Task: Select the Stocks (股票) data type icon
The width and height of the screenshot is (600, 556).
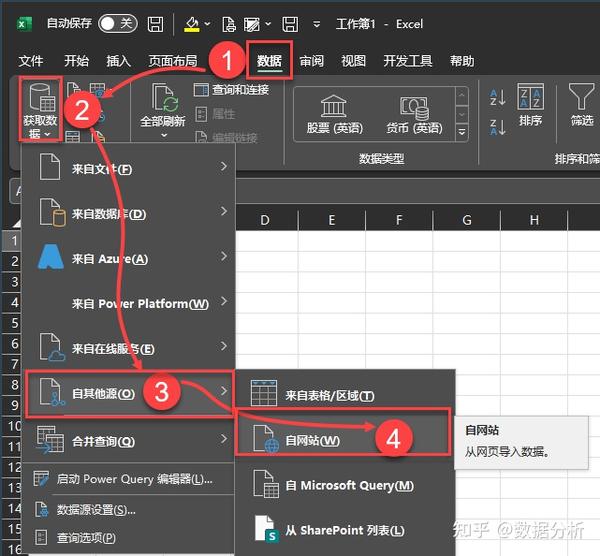Action: point(334,106)
